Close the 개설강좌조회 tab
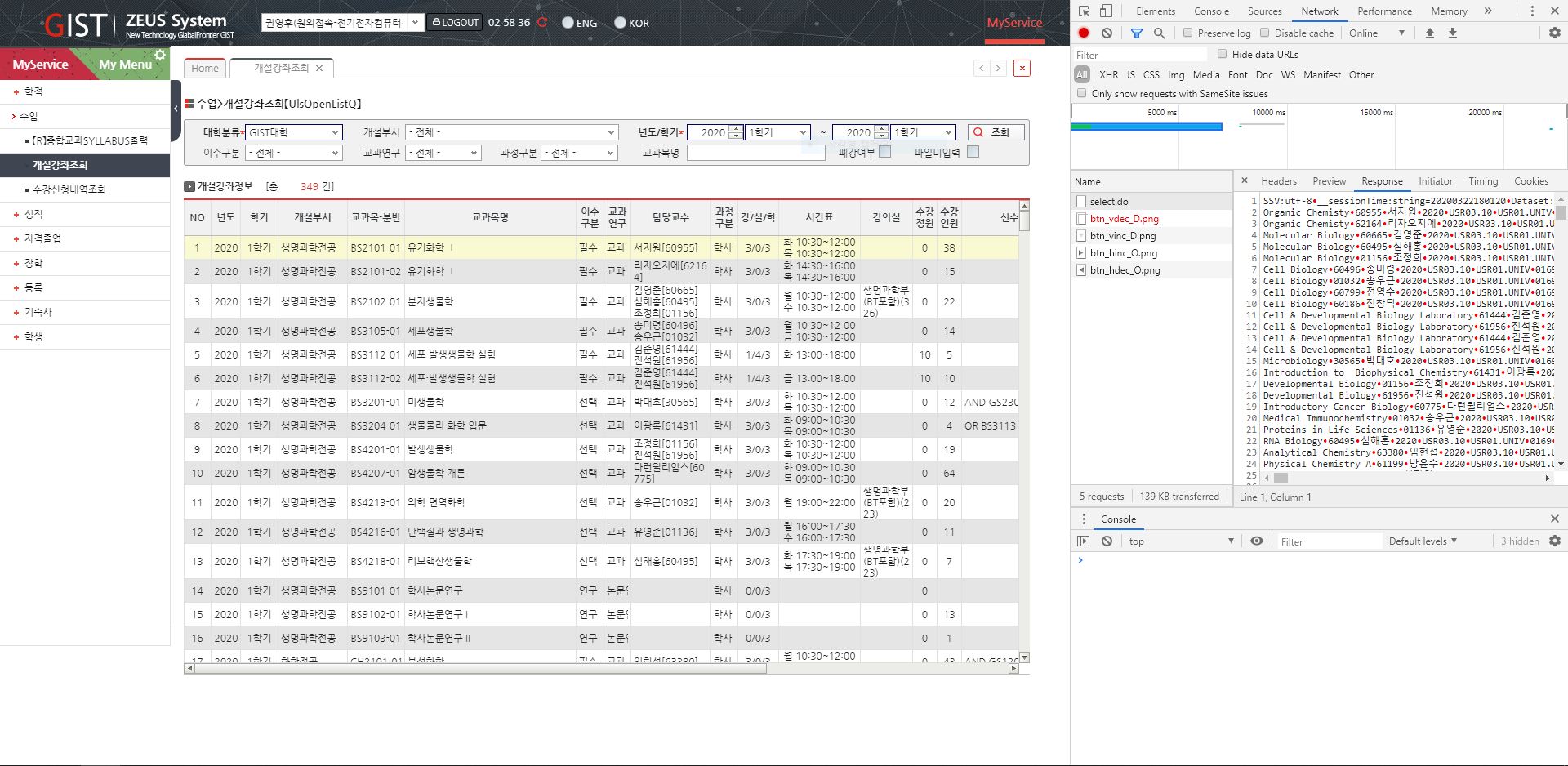The width and height of the screenshot is (1568, 766). pyautogui.click(x=319, y=69)
